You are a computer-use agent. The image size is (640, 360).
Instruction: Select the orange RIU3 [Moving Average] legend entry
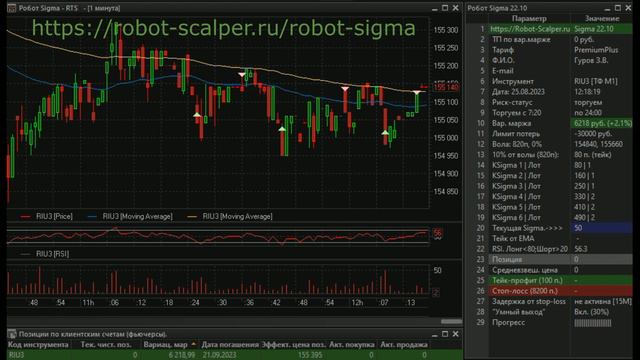pos(230,216)
